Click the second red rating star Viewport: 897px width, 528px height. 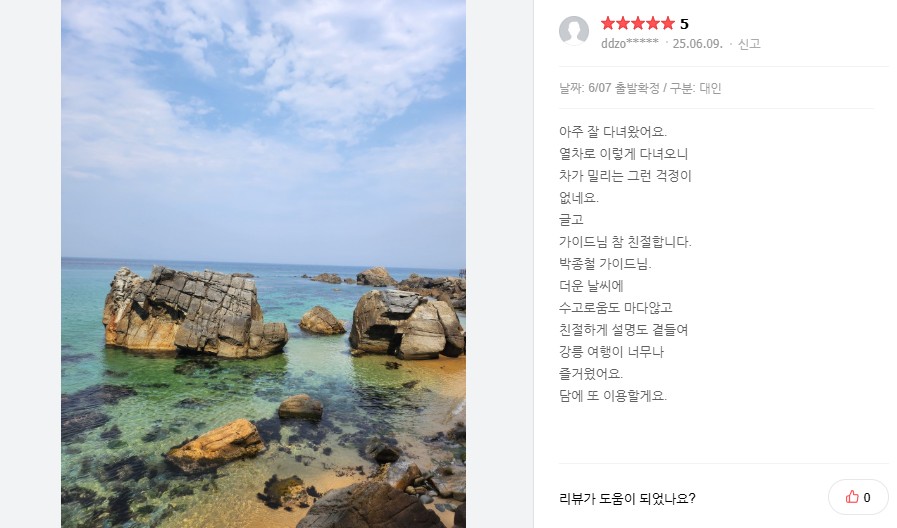click(623, 23)
